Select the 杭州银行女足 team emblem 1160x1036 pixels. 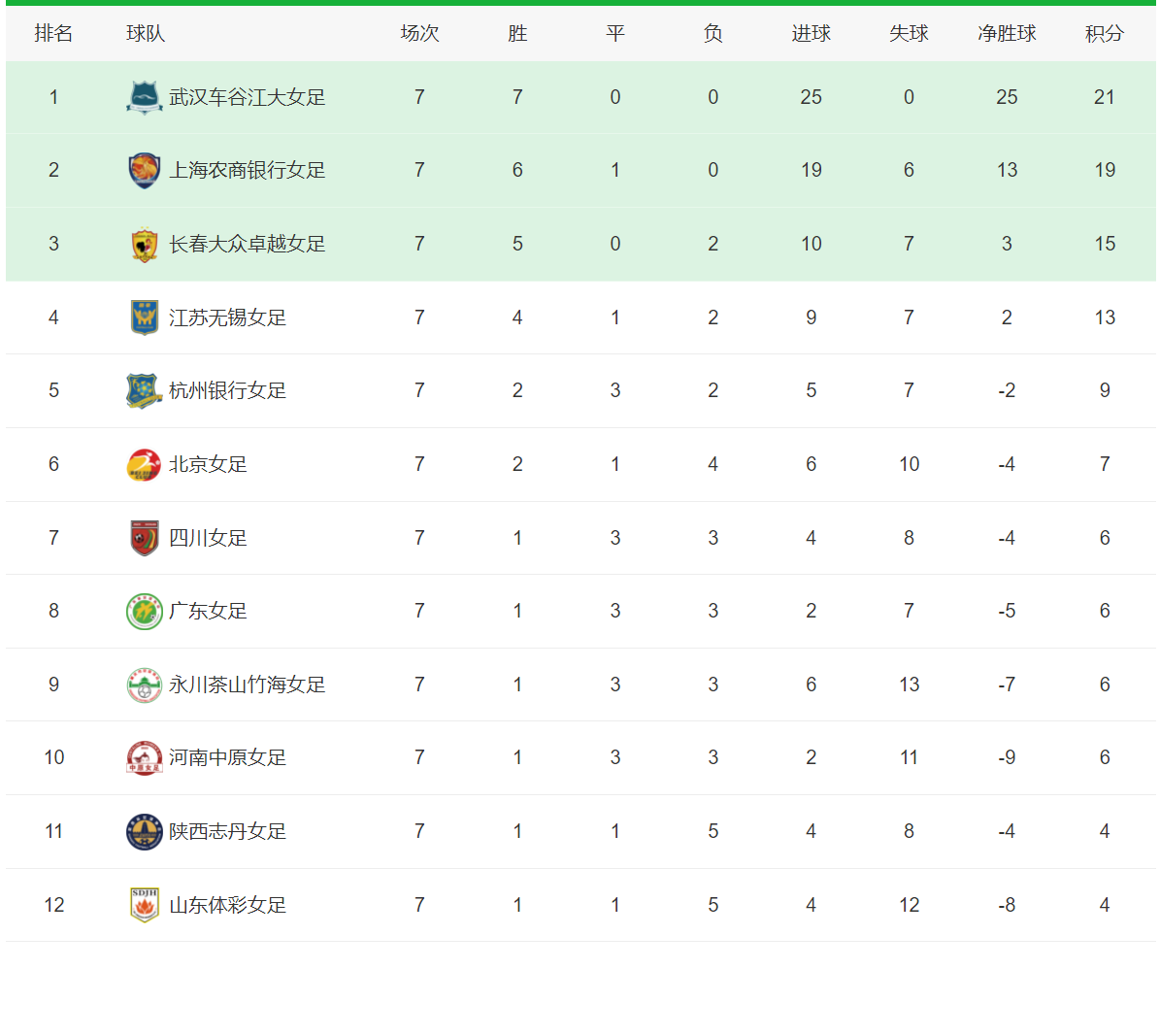[145, 390]
